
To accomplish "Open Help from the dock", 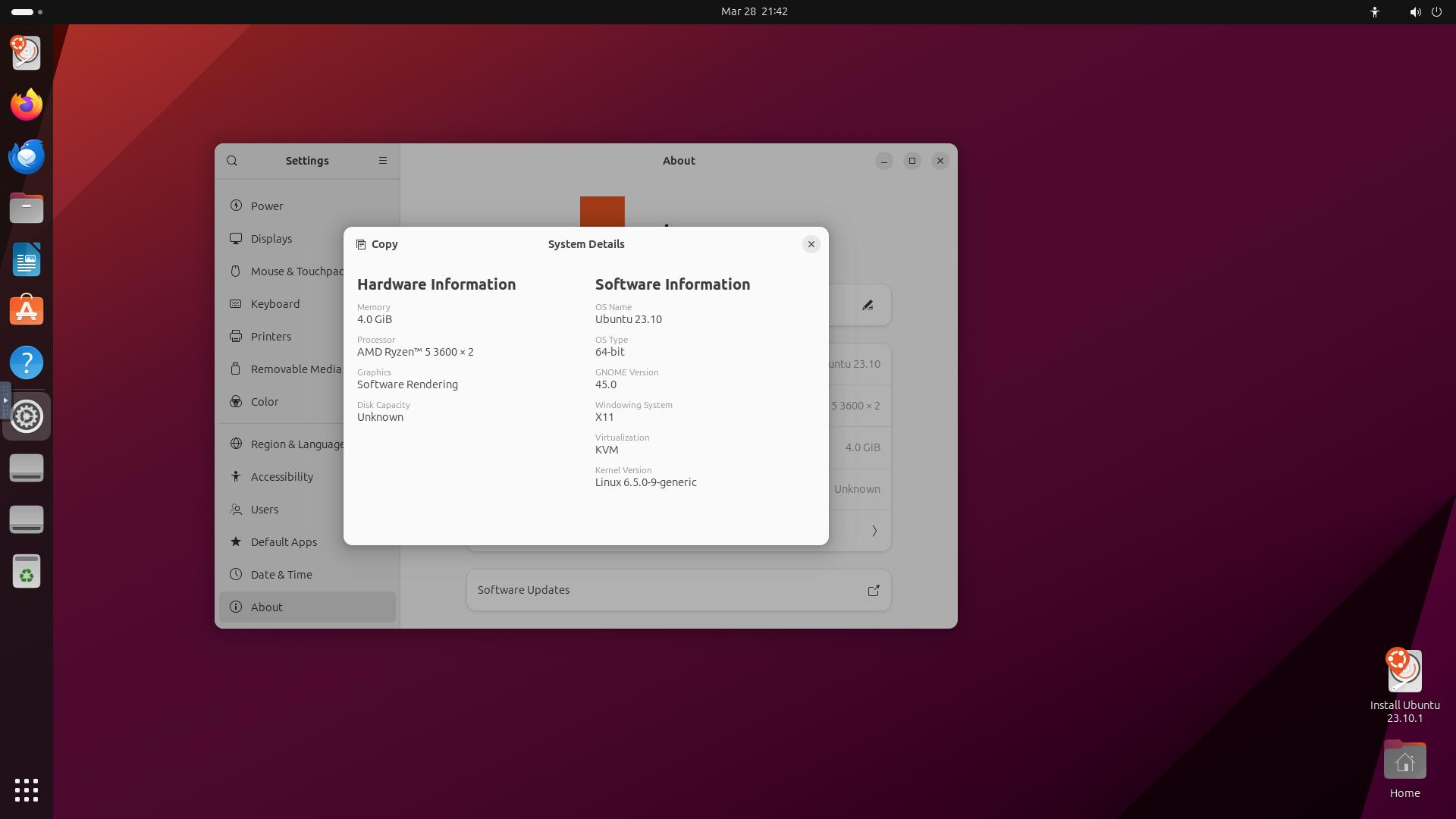I will pos(27,362).
